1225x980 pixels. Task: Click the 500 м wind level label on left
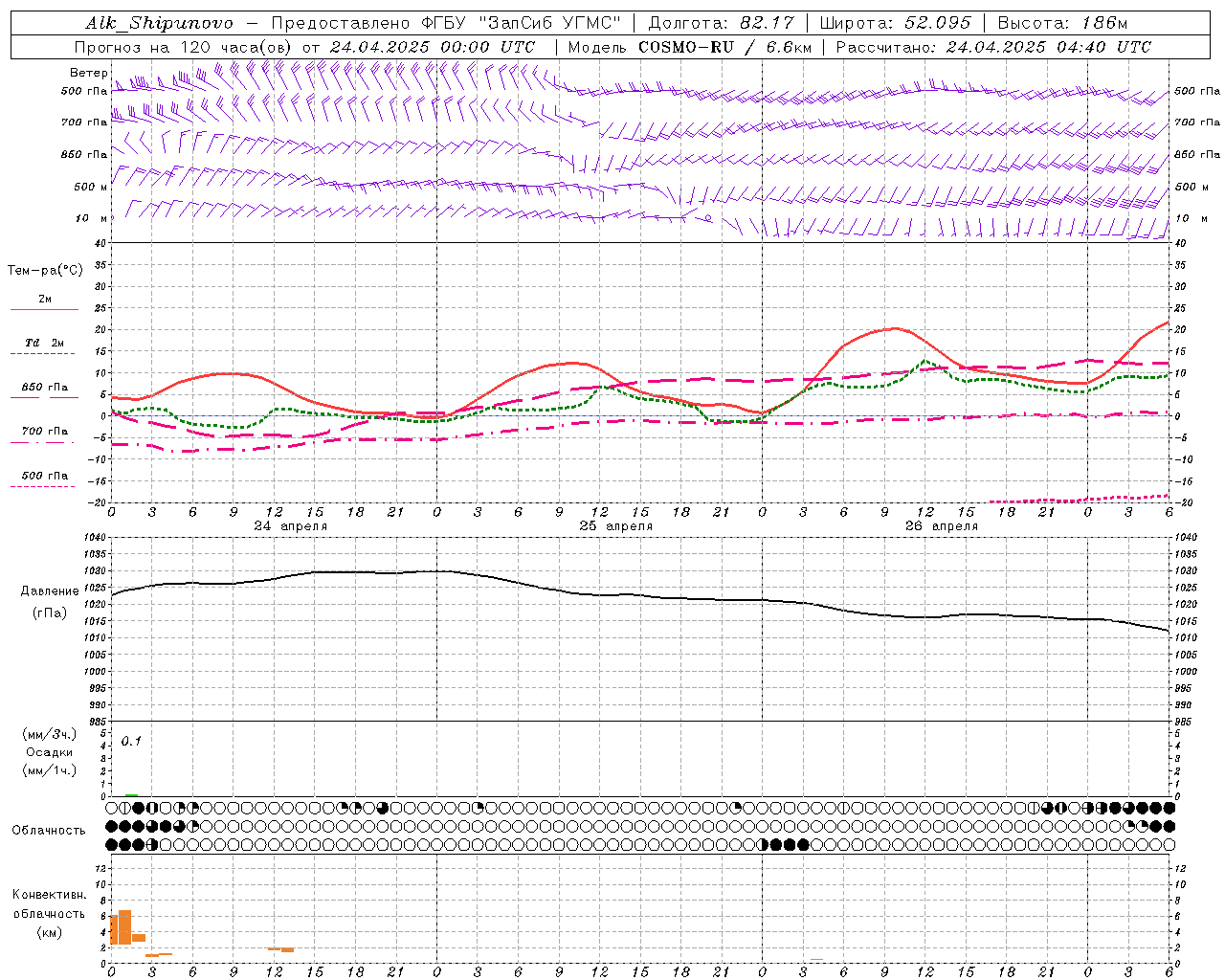coord(92,187)
